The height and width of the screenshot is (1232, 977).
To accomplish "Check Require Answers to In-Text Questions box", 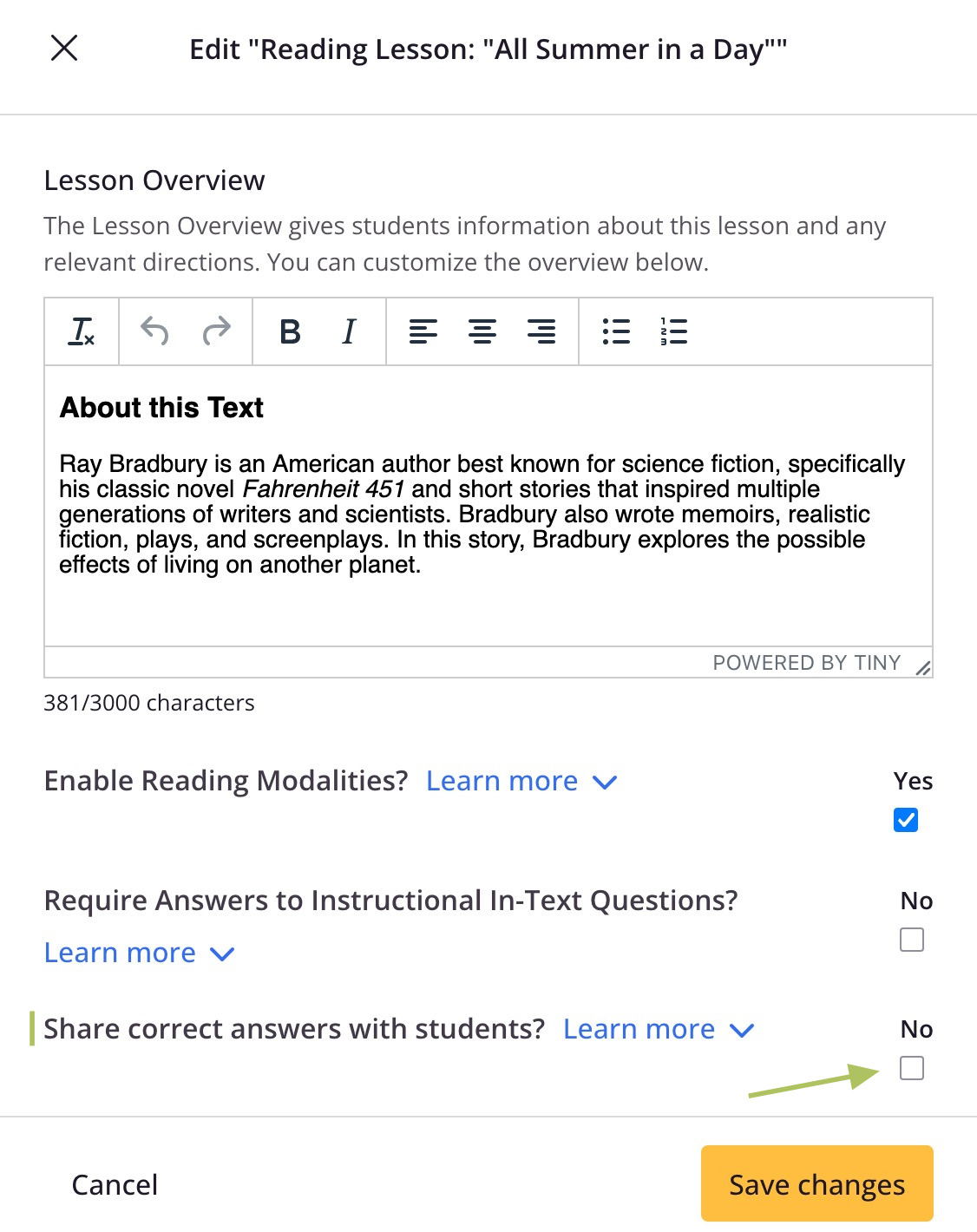I will coord(912,940).
